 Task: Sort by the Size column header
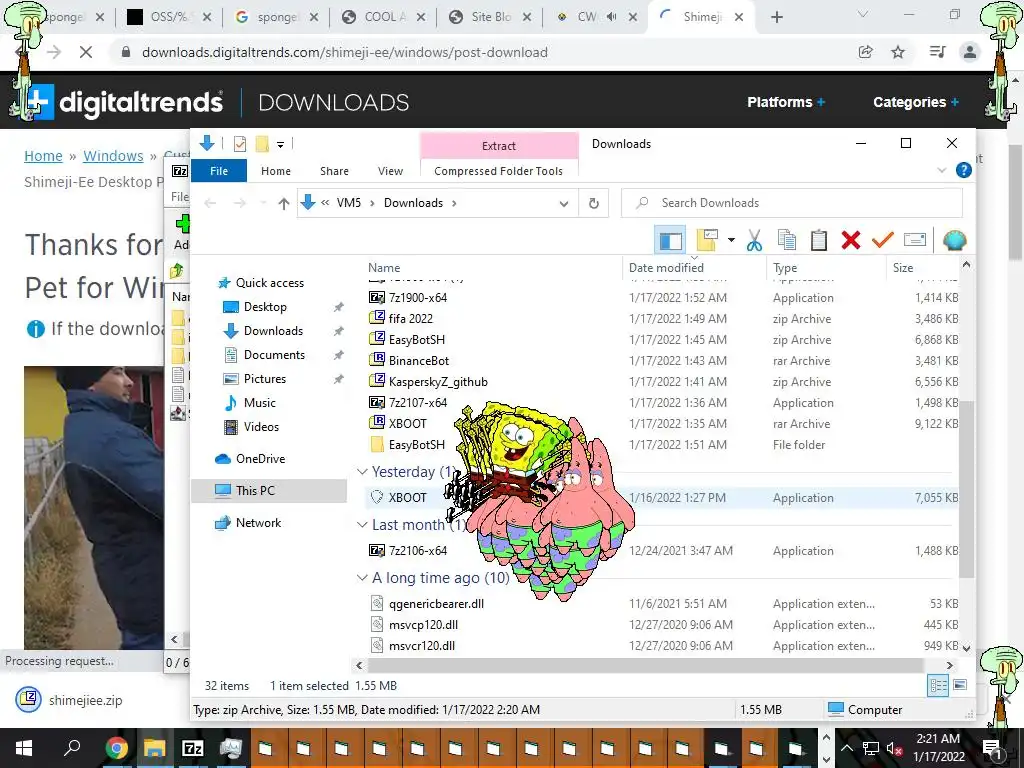(x=903, y=268)
